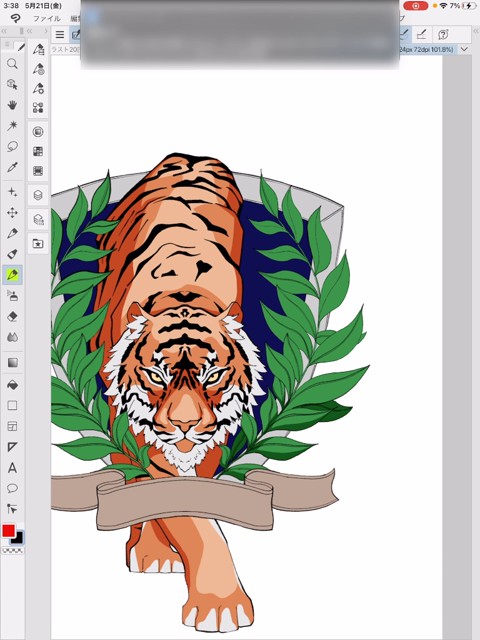Expand the canvas tab list chevron
The image size is (480, 640).
[x=464, y=49]
